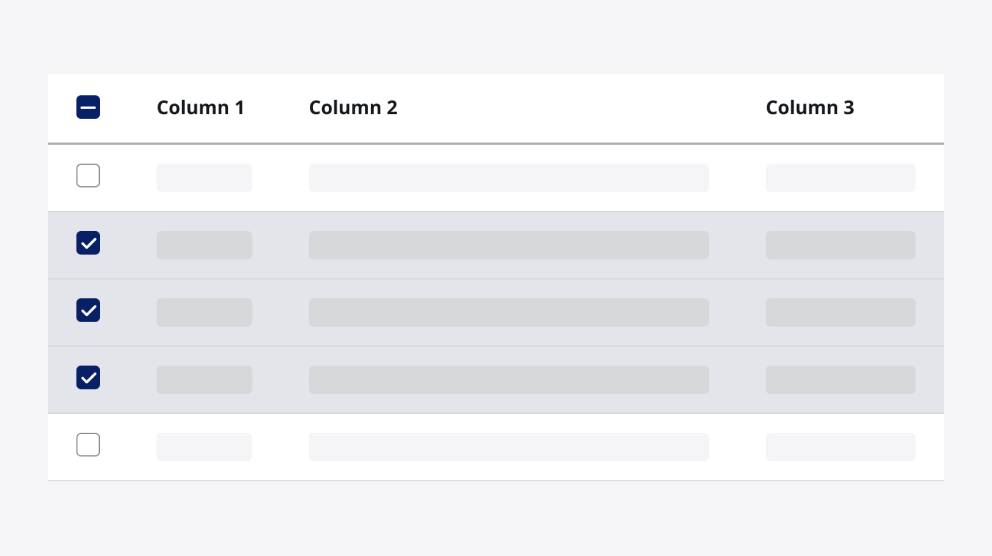This screenshot has width=992, height=556.
Task: Toggle the indeterminate select-all checkbox in header
Action: [88, 107]
